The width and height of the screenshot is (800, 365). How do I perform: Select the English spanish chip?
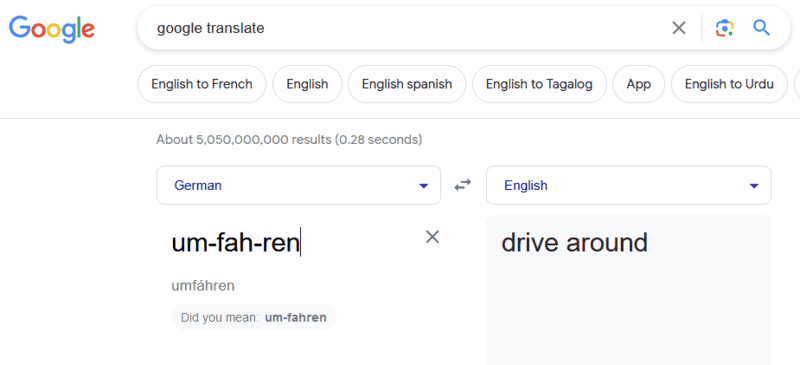coord(407,84)
